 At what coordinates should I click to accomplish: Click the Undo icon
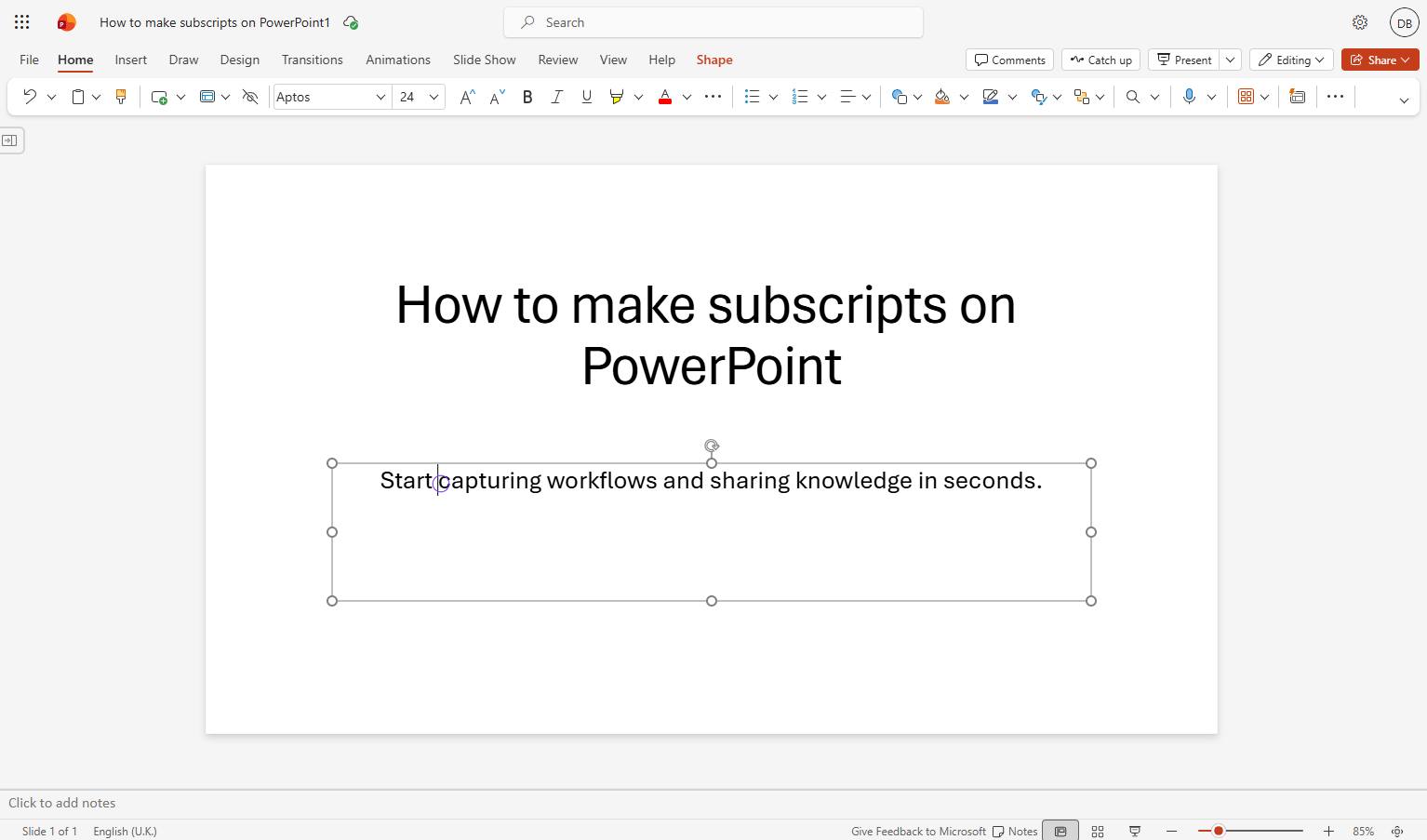pos(30,97)
